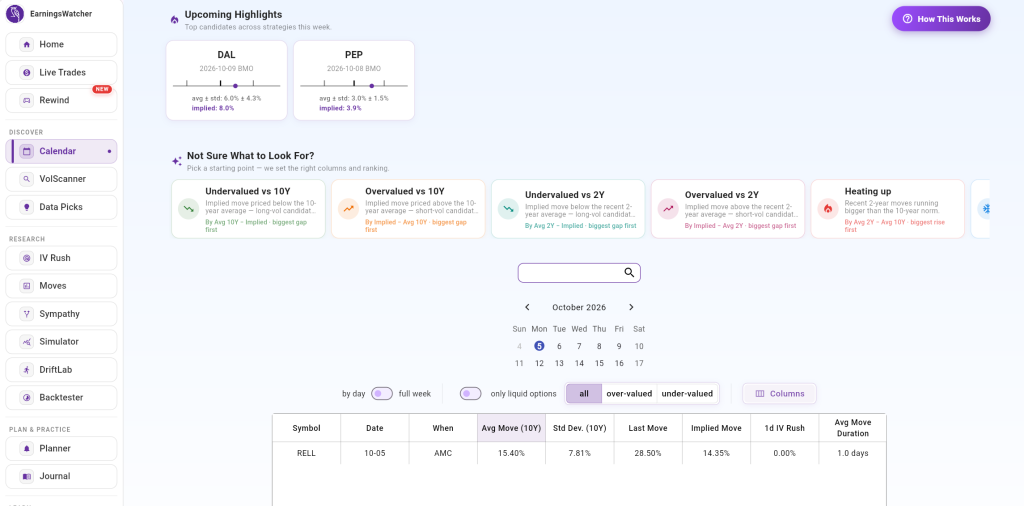This screenshot has height=506, width=1024.
Task: Select the 'all' valuation filter
Action: [584, 394]
